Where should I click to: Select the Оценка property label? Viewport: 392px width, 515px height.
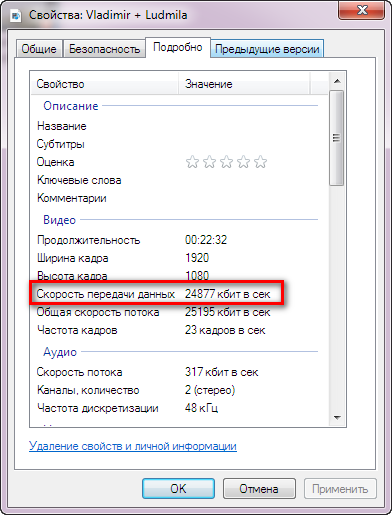tap(55, 162)
